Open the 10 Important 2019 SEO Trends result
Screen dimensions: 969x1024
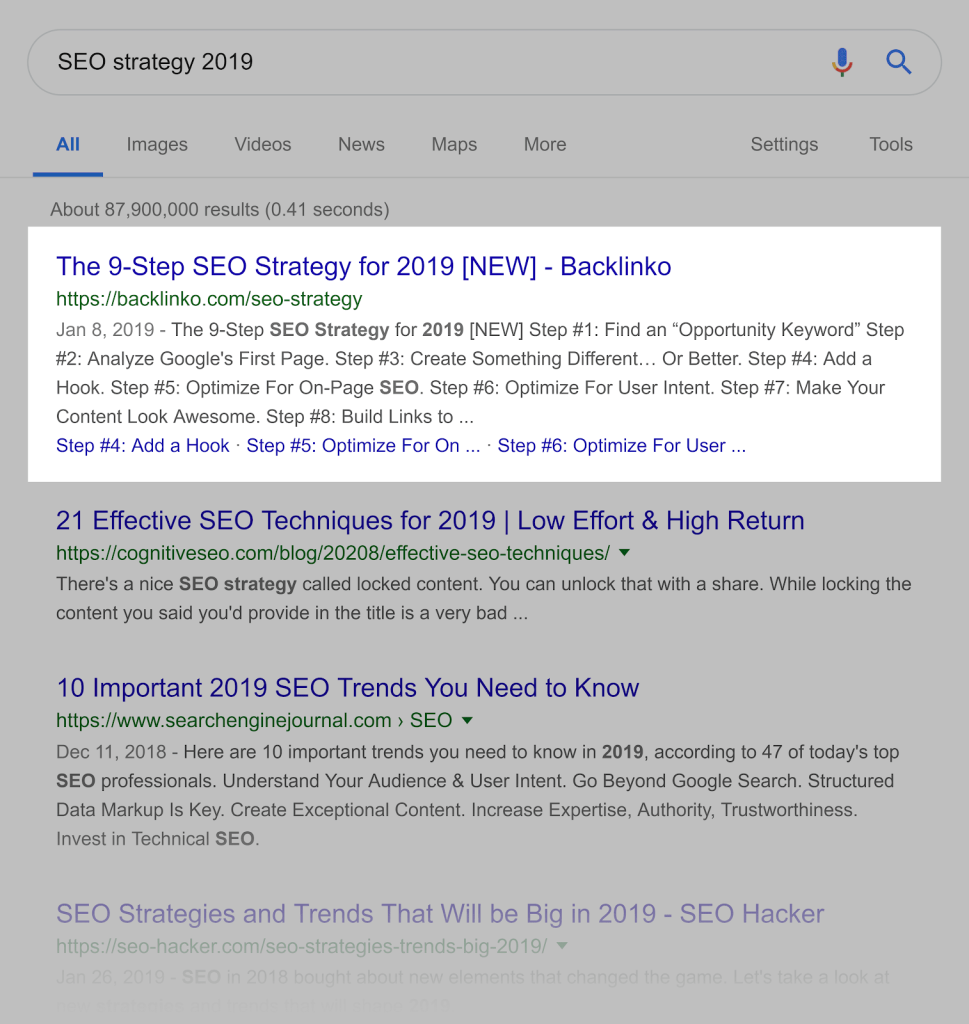348,688
